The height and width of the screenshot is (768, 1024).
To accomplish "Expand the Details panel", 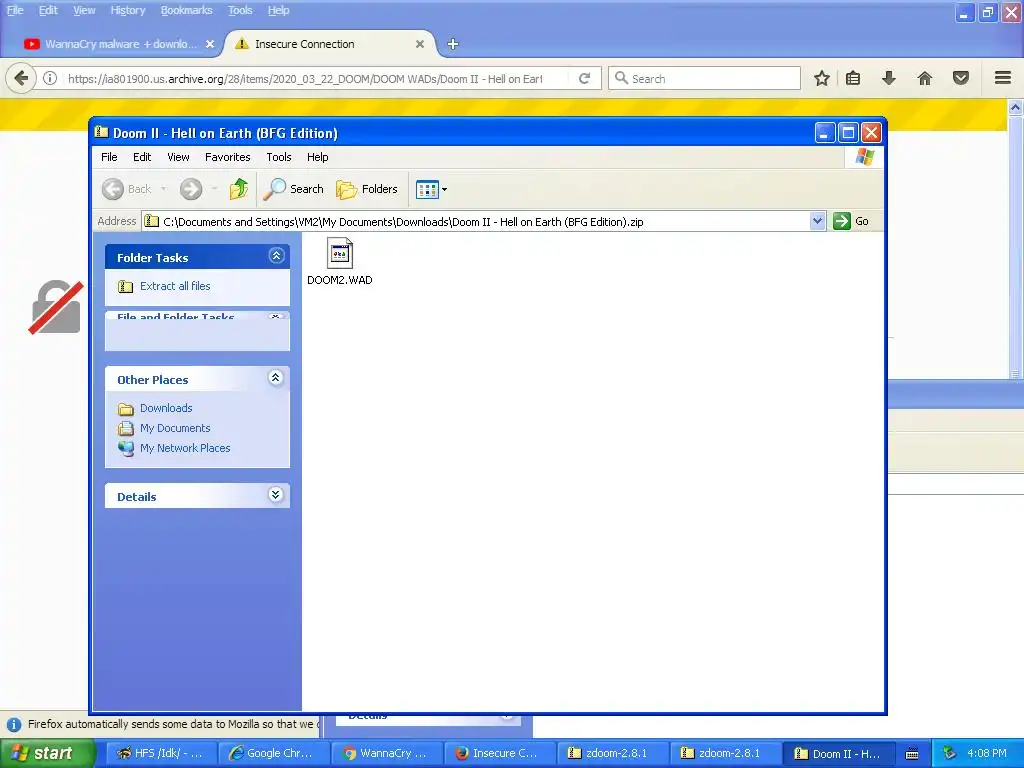I will 276,495.
